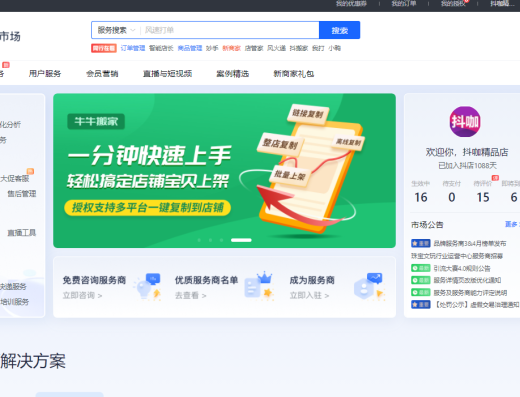This screenshot has width=520, height=397.
Task: Open announcement 引流大赛4.0规则公告
Action: tap(462, 268)
